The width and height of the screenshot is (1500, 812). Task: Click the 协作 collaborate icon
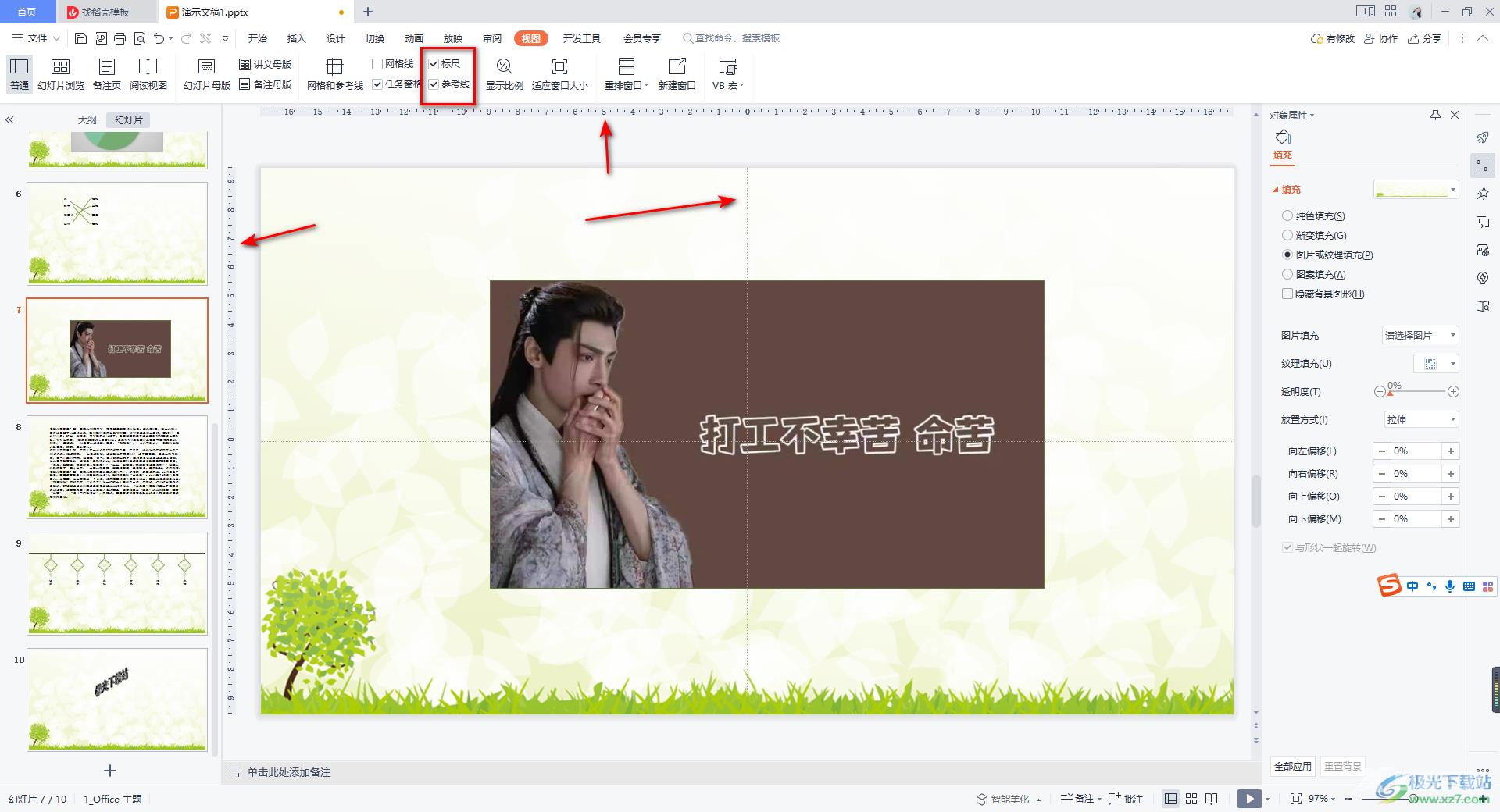[x=1380, y=38]
